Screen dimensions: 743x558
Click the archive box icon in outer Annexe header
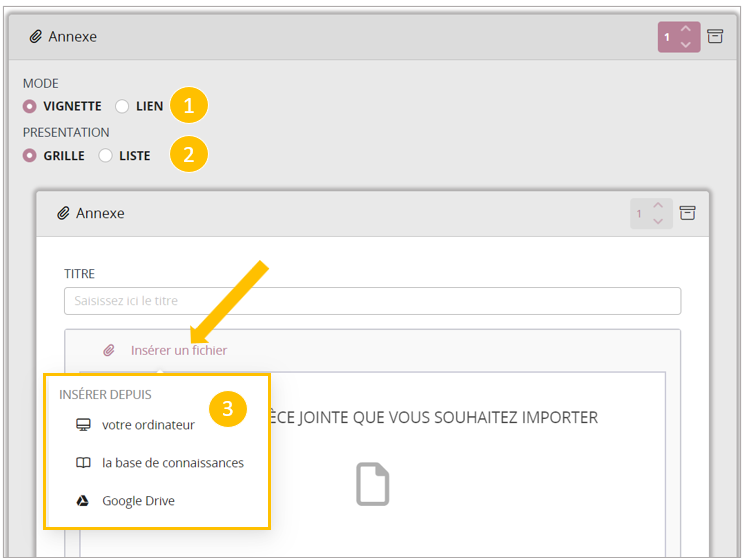[714, 37]
